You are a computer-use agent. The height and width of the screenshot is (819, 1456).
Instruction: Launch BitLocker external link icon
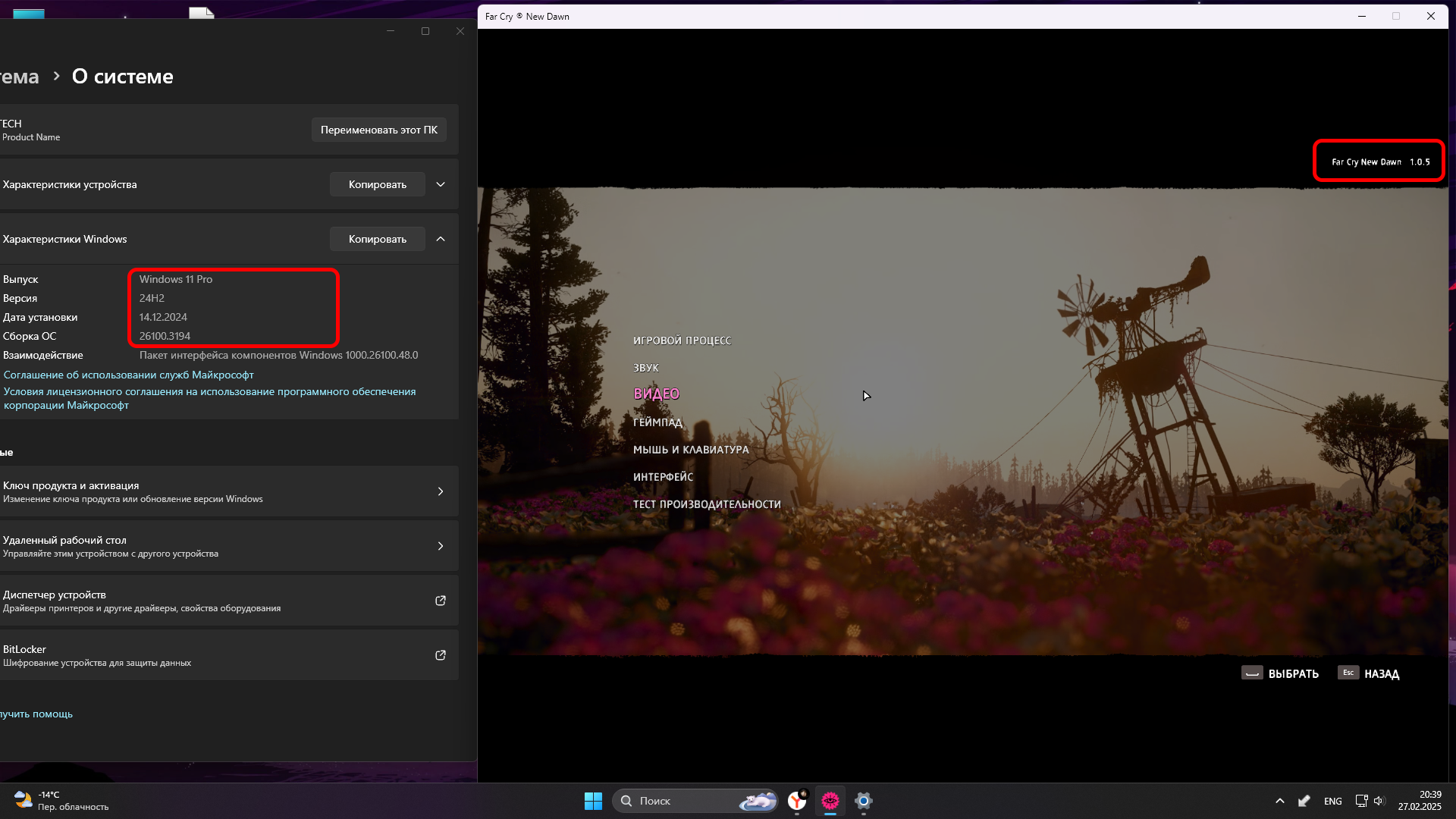click(x=441, y=655)
